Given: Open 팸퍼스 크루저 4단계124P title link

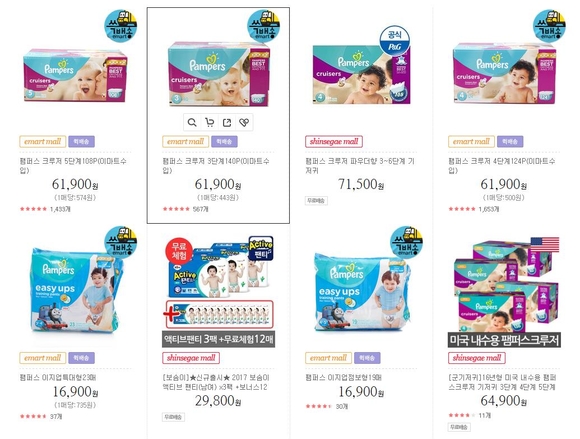Looking at the screenshot, I should point(502,165).
